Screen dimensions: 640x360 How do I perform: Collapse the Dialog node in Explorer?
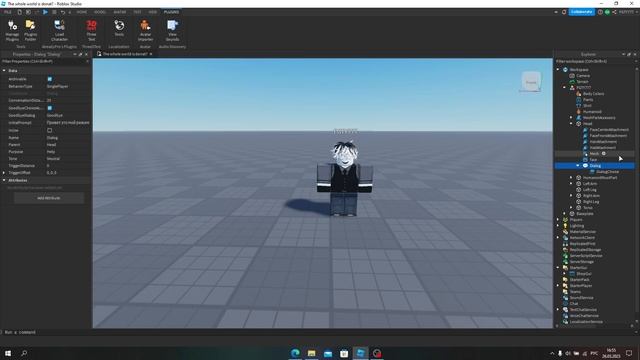(578, 166)
